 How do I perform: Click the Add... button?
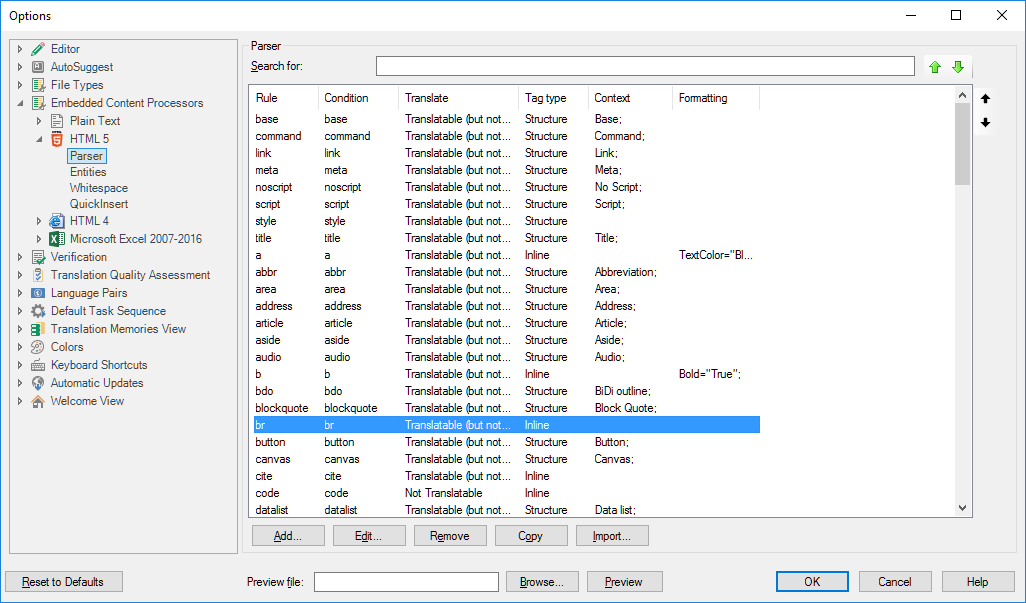pyautogui.click(x=288, y=536)
